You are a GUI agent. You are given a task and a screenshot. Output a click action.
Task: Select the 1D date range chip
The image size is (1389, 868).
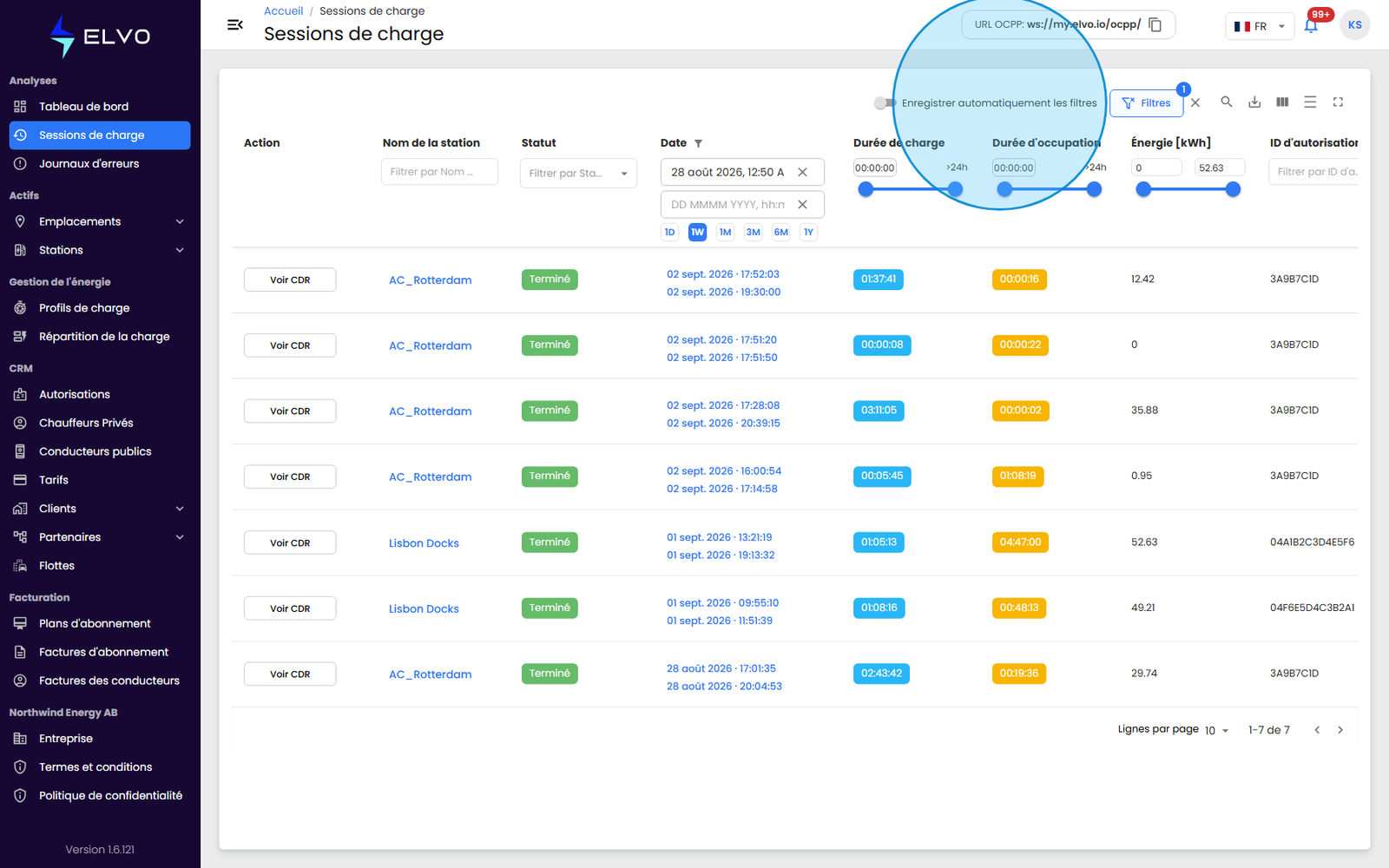click(x=669, y=232)
